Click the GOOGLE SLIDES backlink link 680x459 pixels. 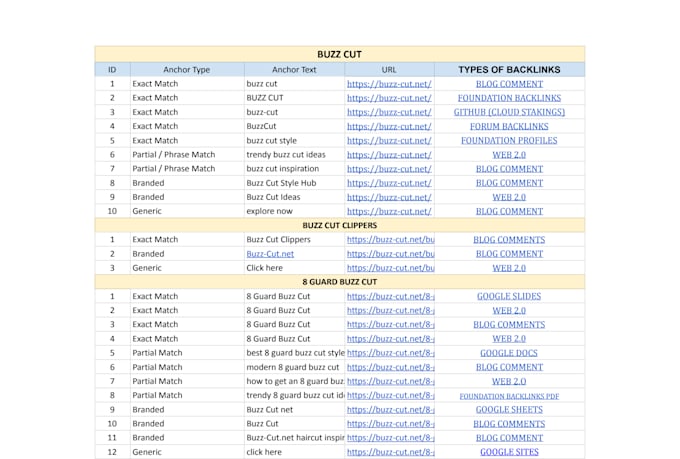pyautogui.click(x=509, y=296)
